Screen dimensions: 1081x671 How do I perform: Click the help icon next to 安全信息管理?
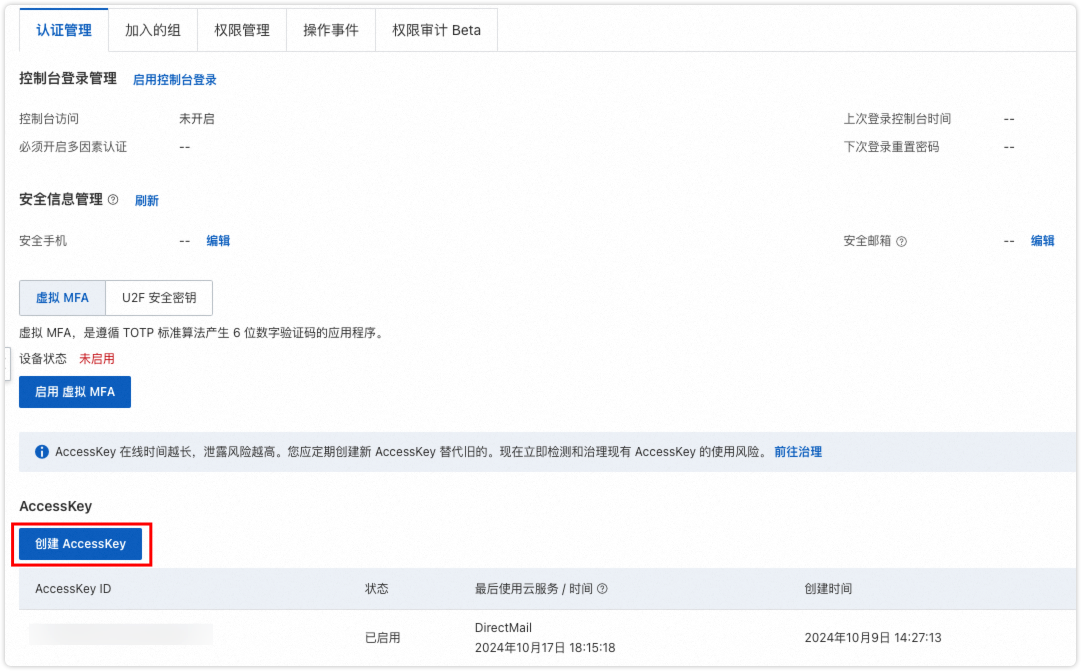[x=113, y=200]
